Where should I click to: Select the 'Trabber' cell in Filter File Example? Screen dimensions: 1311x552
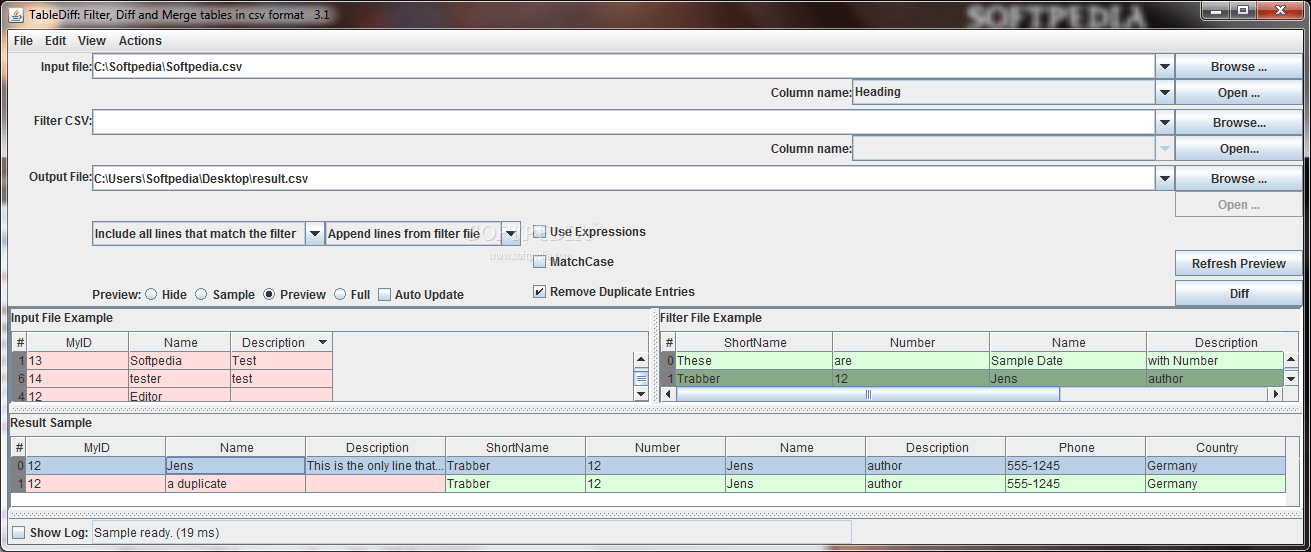point(754,379)
